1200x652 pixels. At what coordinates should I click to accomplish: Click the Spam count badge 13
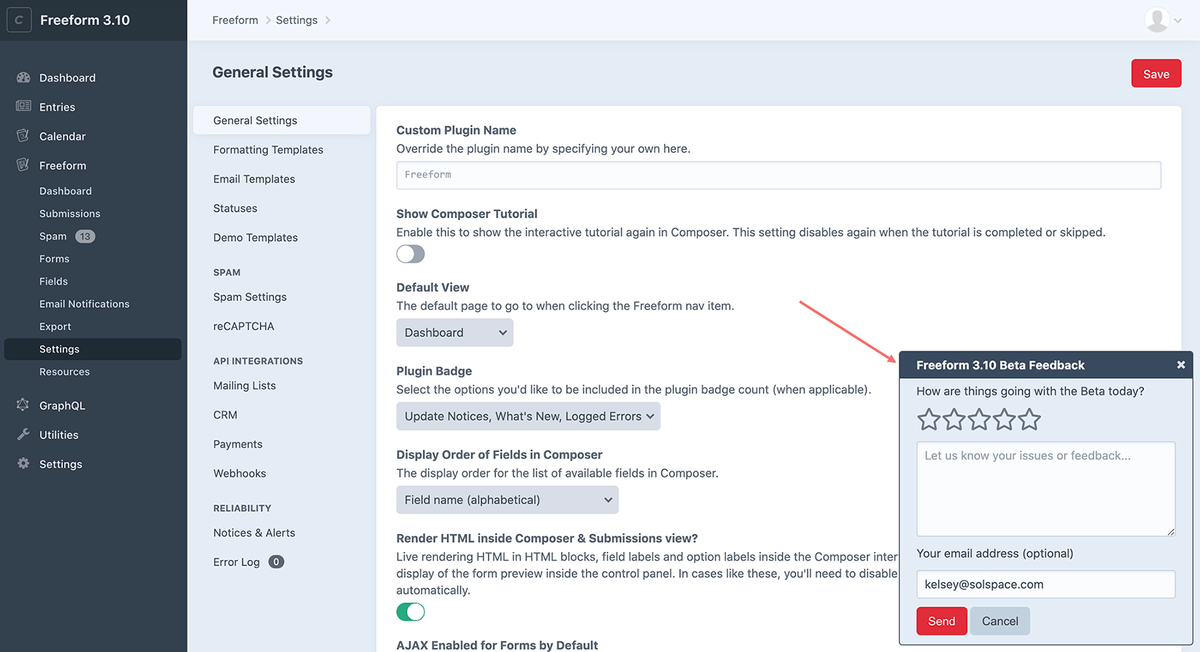[85, 237]
